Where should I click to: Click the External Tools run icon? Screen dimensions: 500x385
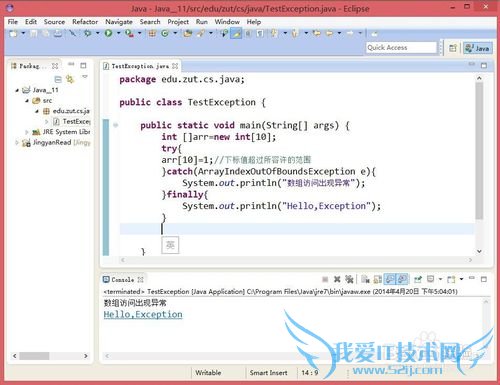point(129,33)
